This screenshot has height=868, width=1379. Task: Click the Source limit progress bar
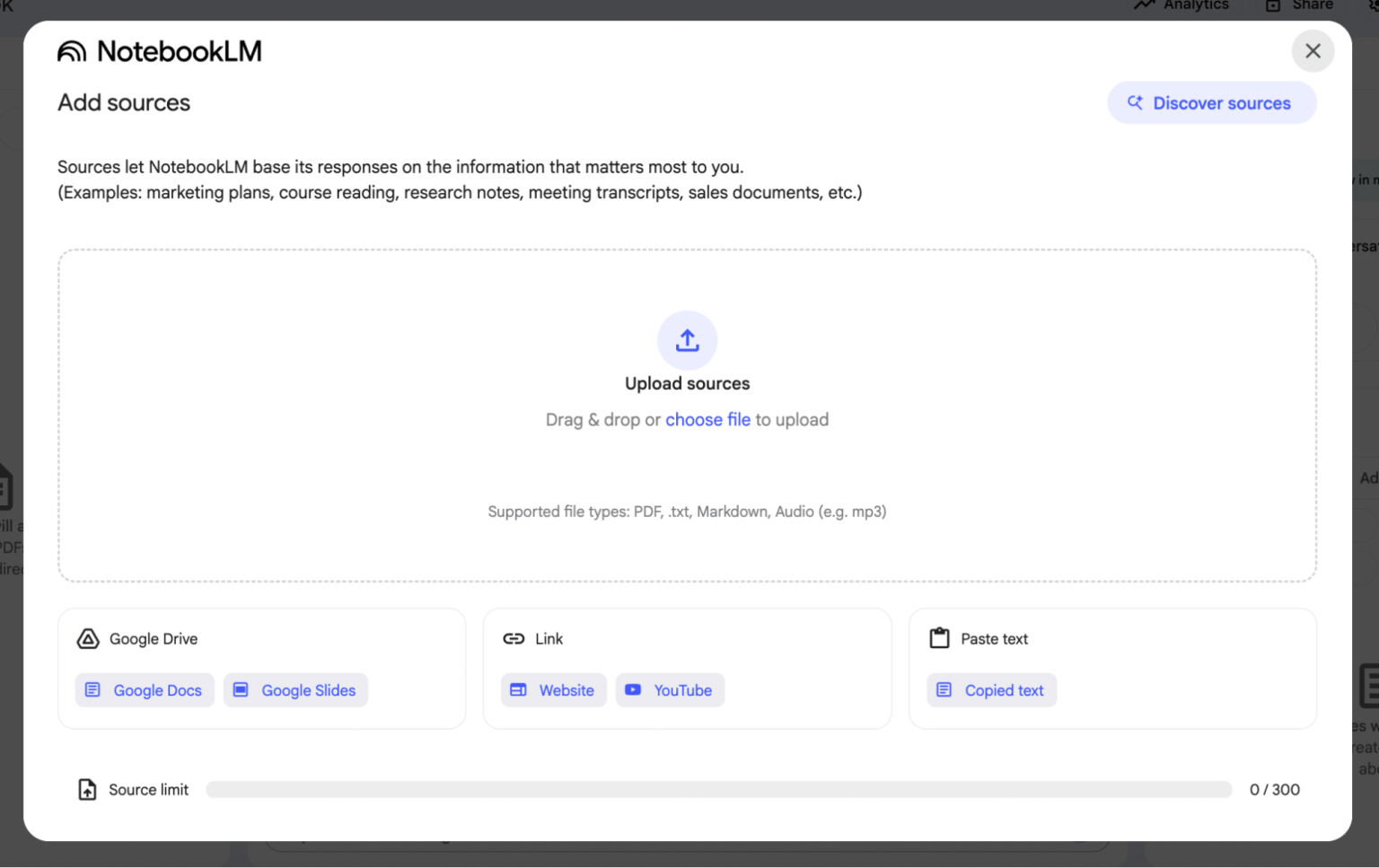click(718, 790)
